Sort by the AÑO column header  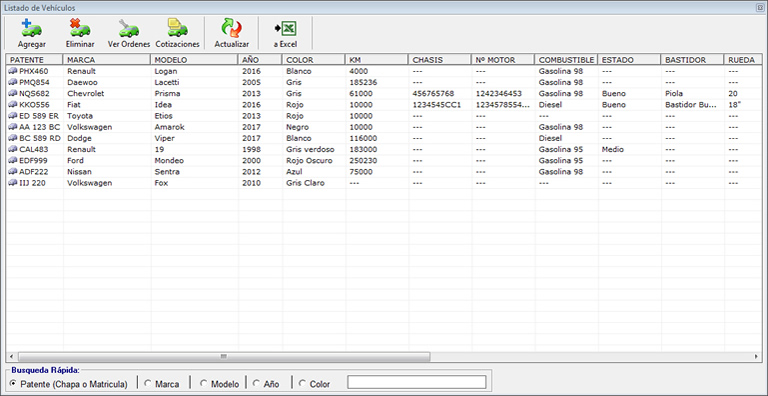coord(260,60)
